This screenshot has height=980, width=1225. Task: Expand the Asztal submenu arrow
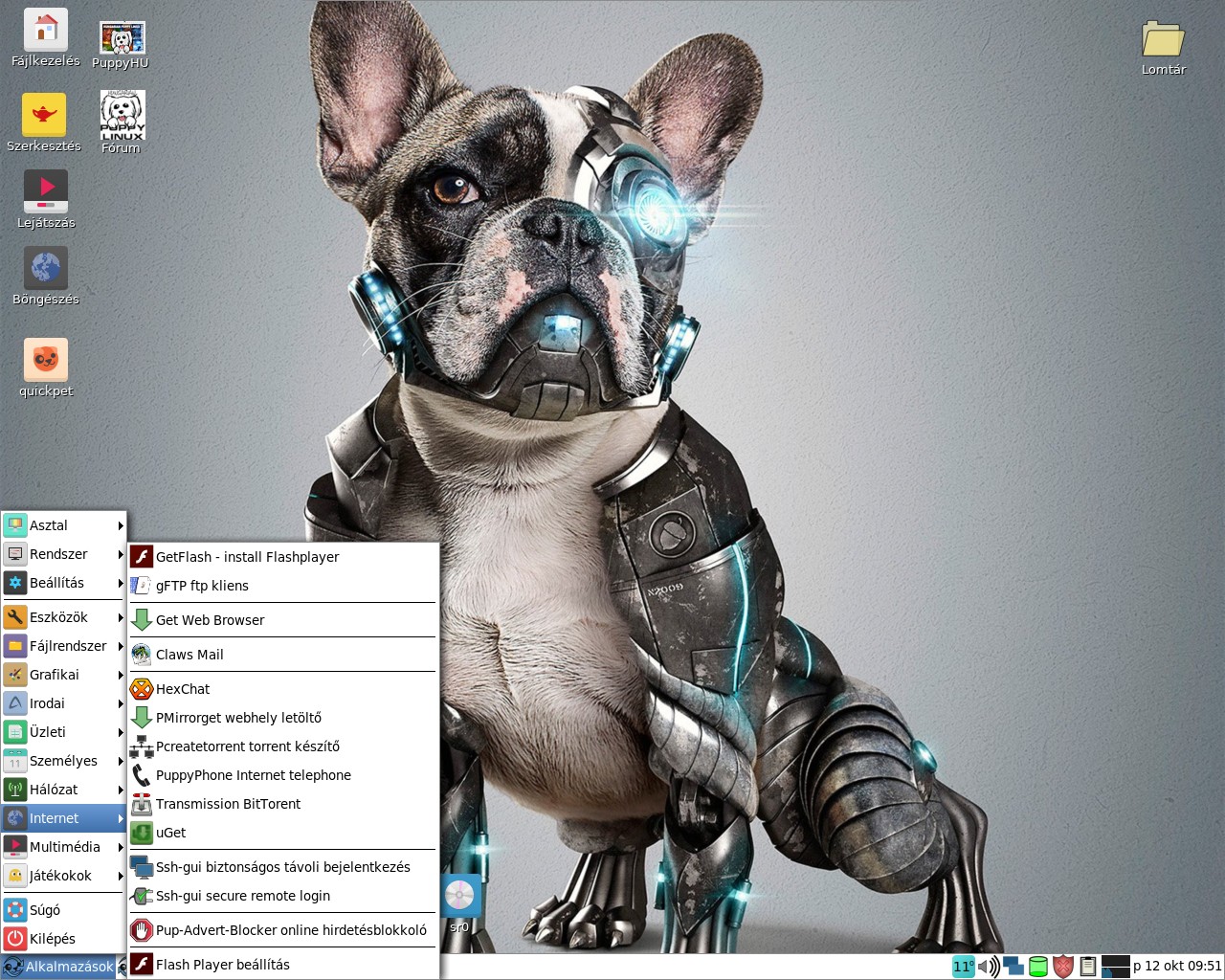pos(121,525)
